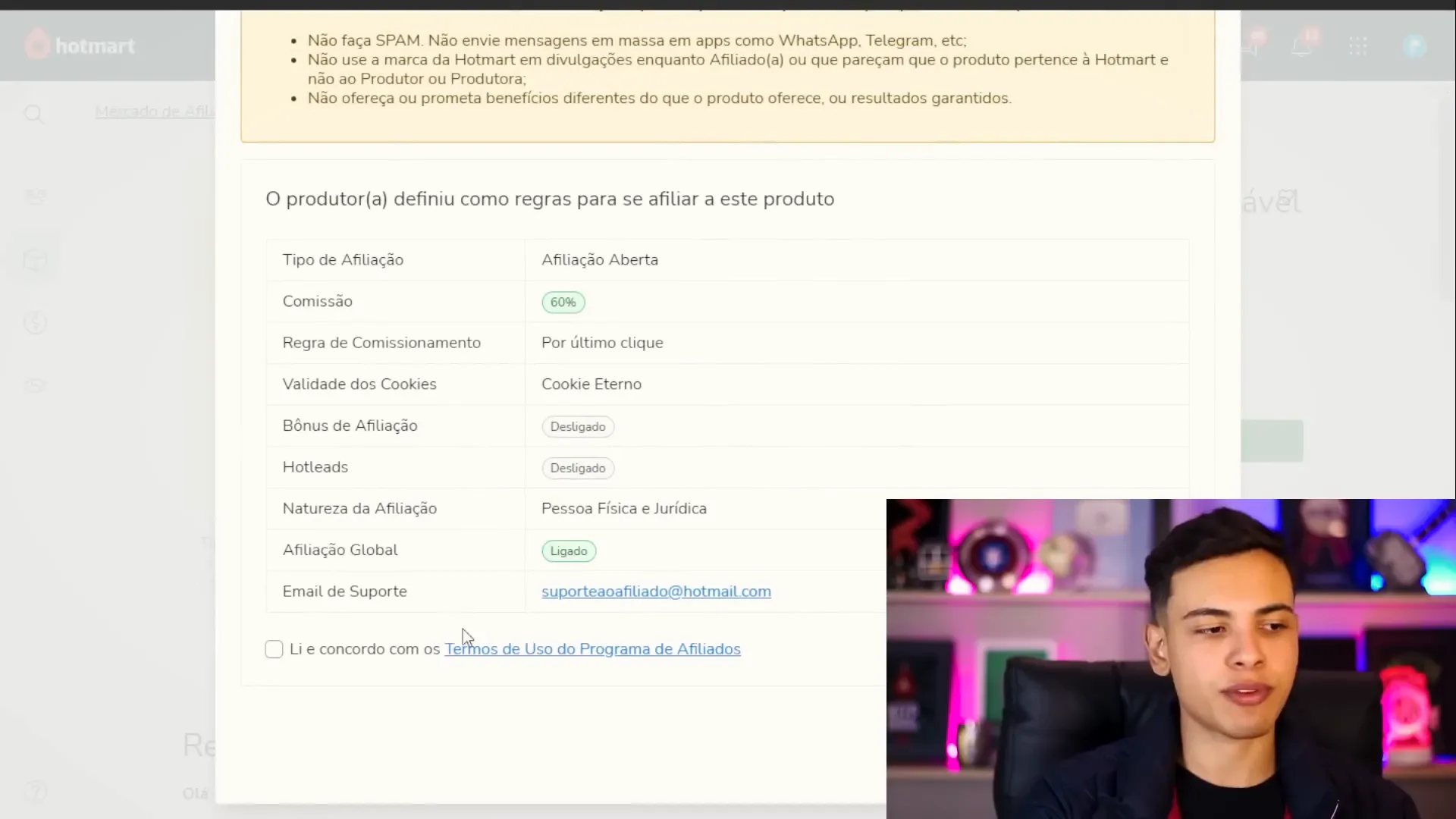Click the 'Email de Suporte' label
The width and height of the screenshot is (1456, 819).
click(344, 591)
